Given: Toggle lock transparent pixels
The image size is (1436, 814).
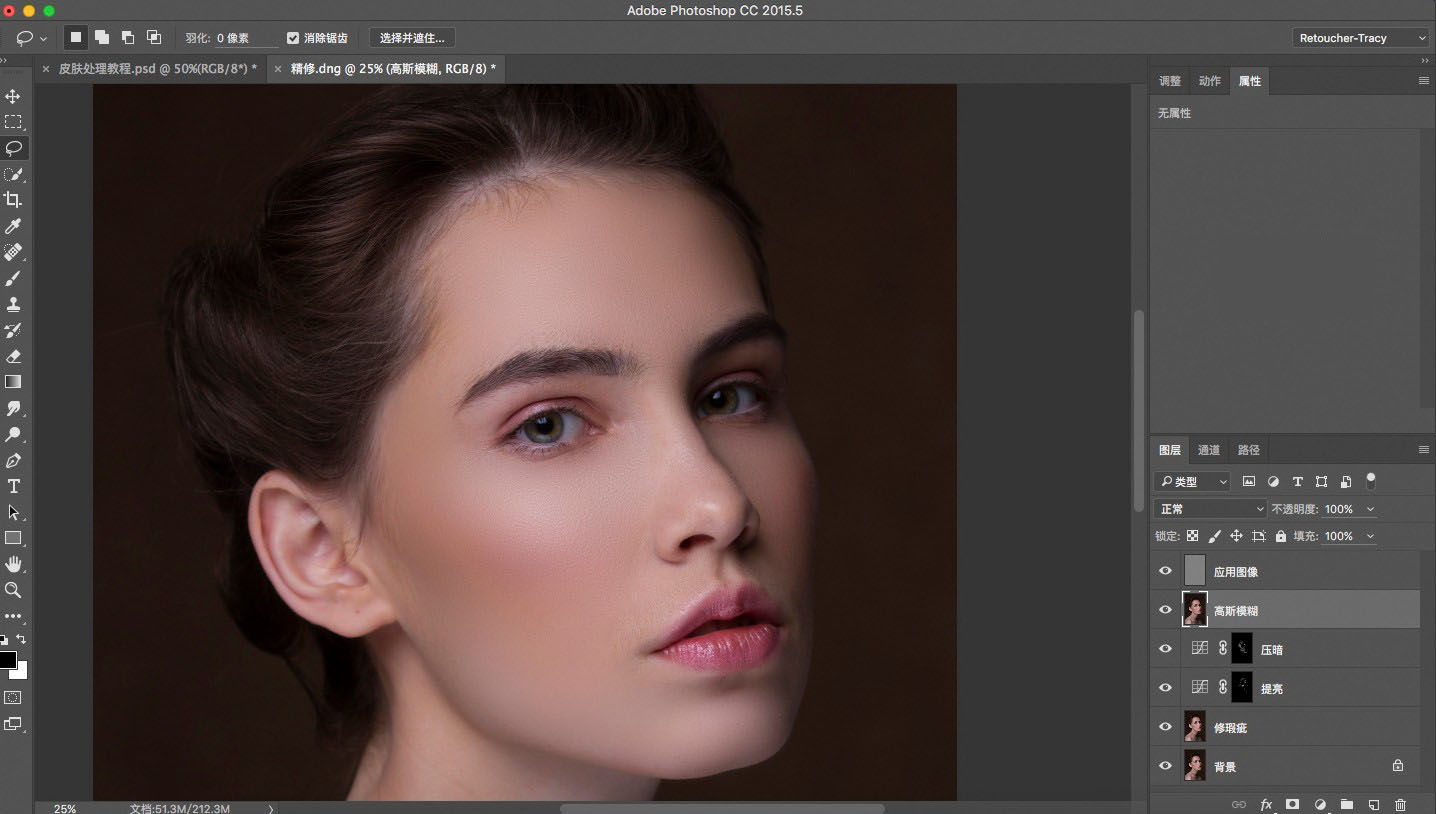Looking at the screenshot, I should click(x=1192, y=536).
